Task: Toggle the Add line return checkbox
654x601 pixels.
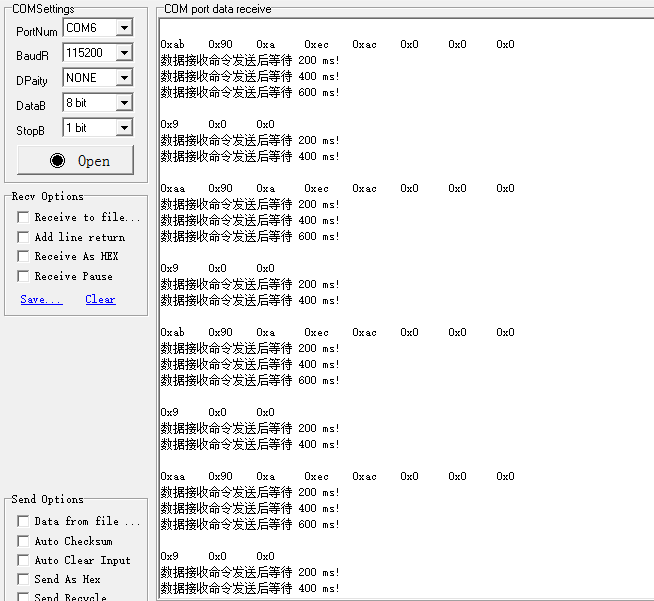Action: (x=23, y=237)
